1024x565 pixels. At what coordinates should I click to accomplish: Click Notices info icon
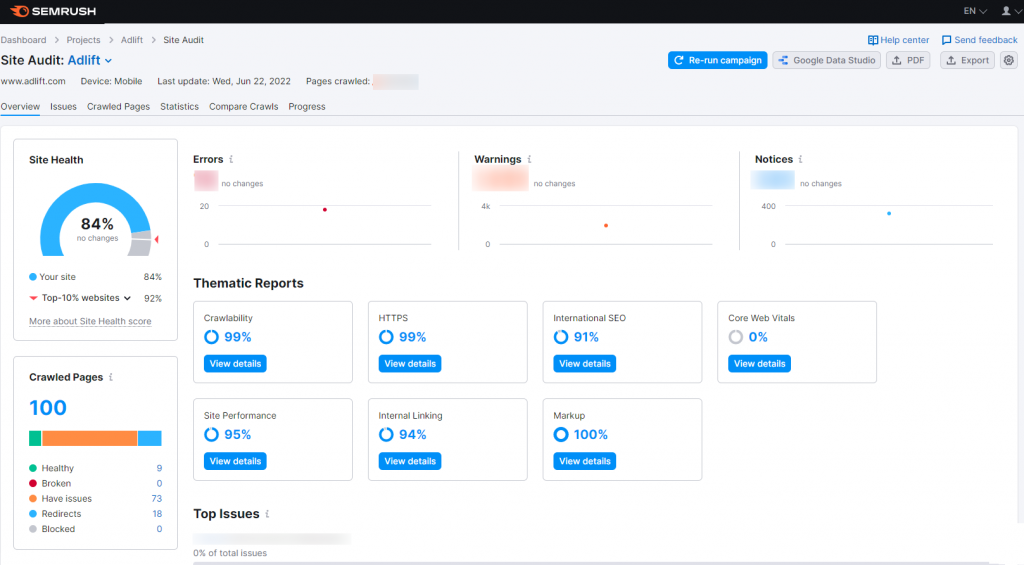(801, 159)
